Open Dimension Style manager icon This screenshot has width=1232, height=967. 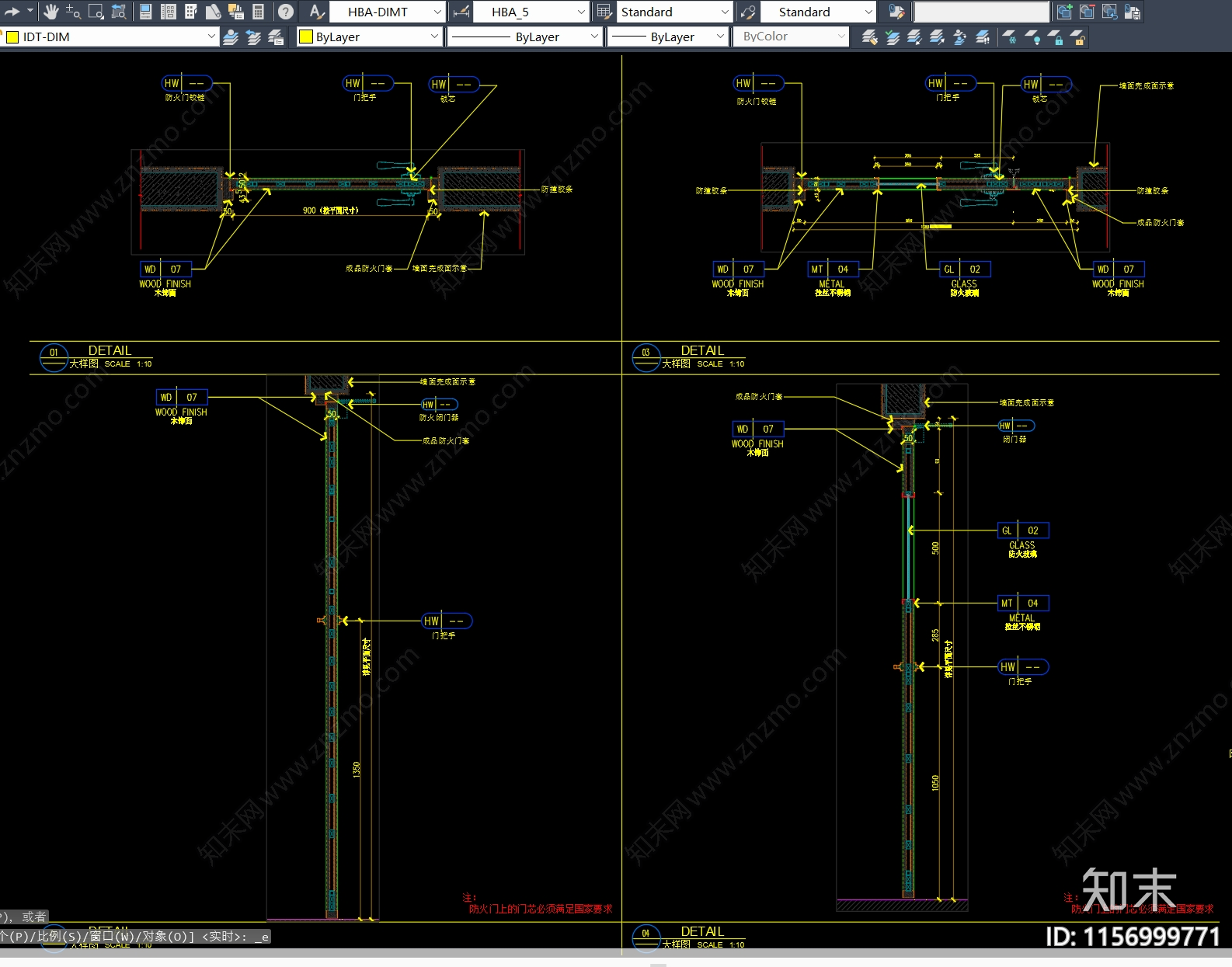tap(461, 12)
